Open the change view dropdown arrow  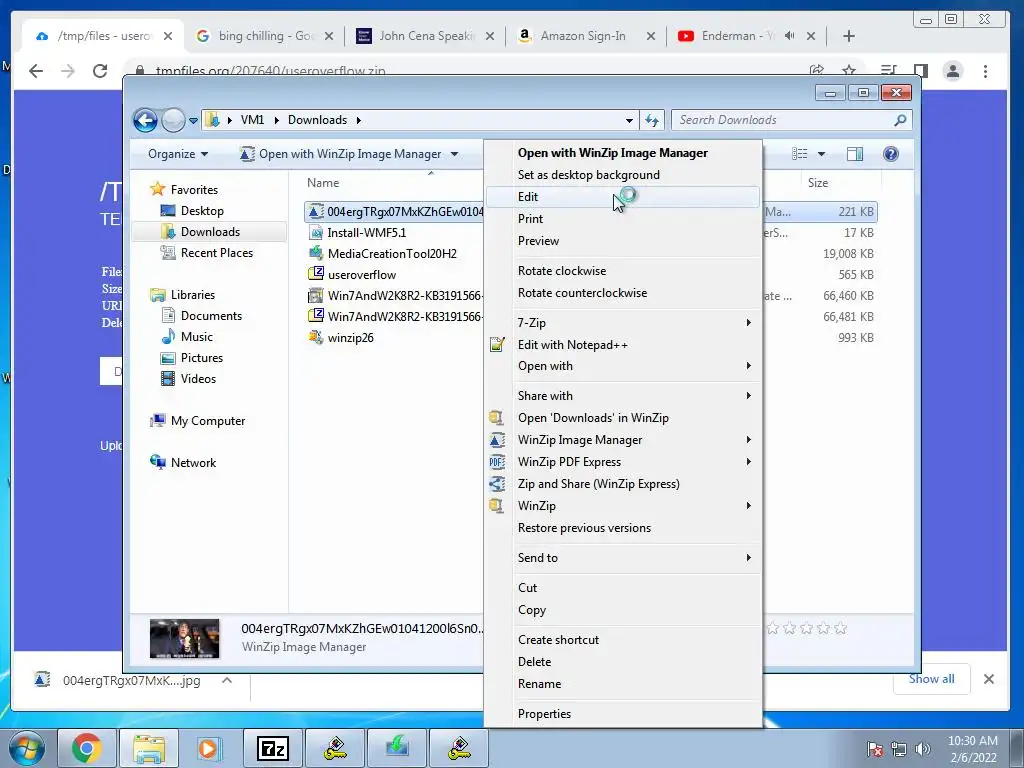[821, 154]
